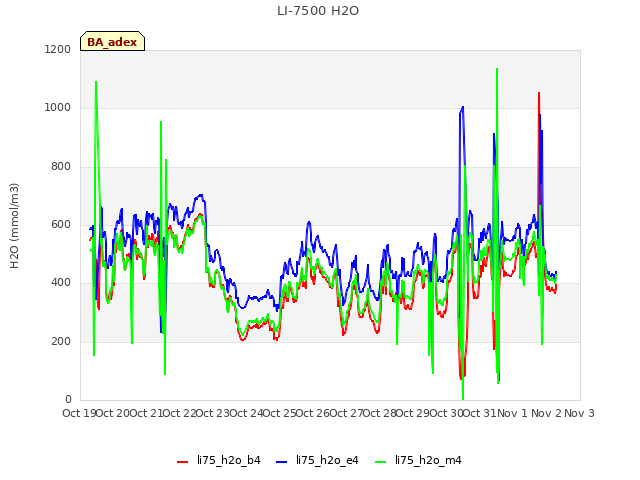Viewport: 640px width, 480px height.
Task: Click the Oct 28 x-axis label
Action: 379,413
